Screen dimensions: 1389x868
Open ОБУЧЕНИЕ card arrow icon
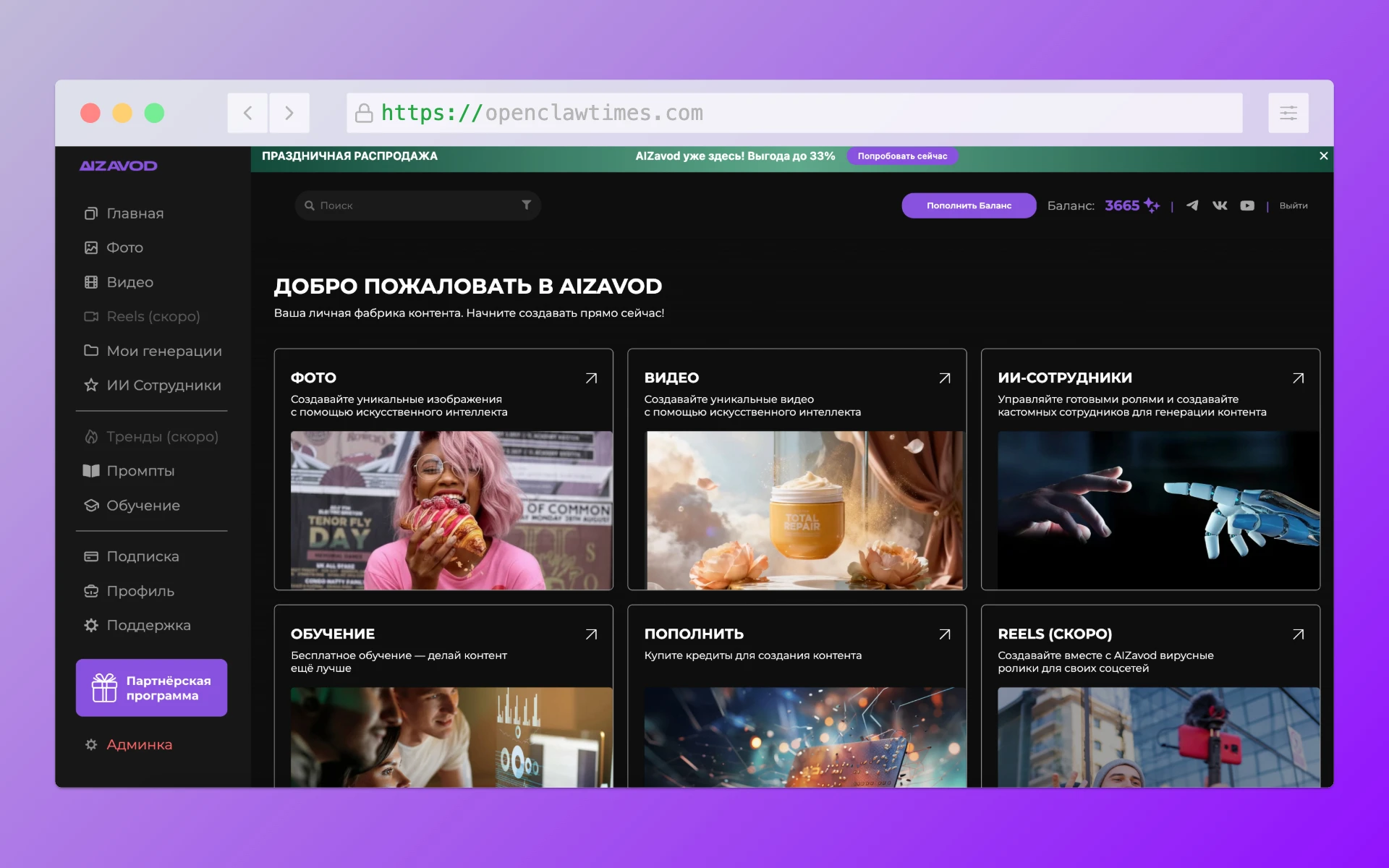tap(591, 634)
